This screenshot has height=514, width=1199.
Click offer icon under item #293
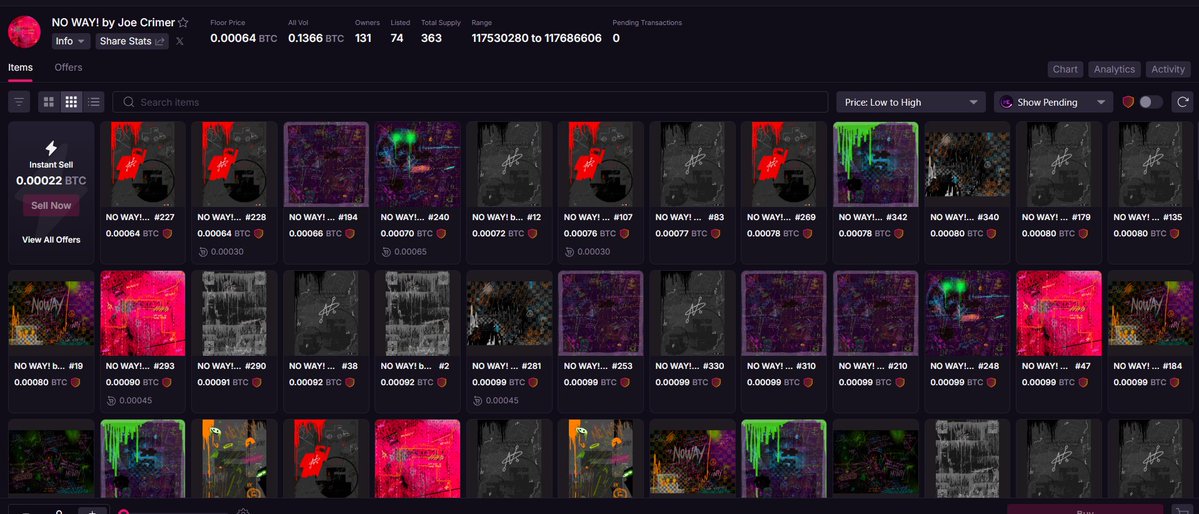[112, 400]
